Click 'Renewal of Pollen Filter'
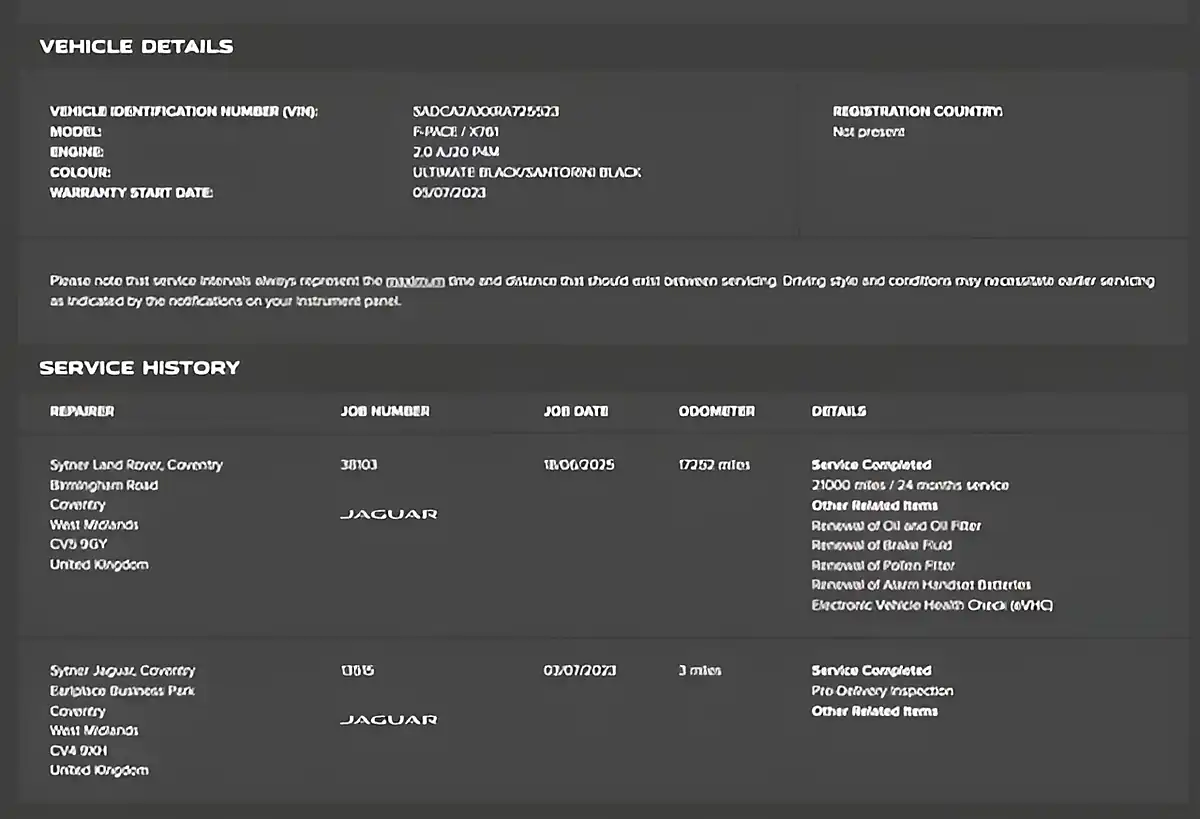Image resolution: width=1200 pixels, height=819 pixels. (884, 565)
